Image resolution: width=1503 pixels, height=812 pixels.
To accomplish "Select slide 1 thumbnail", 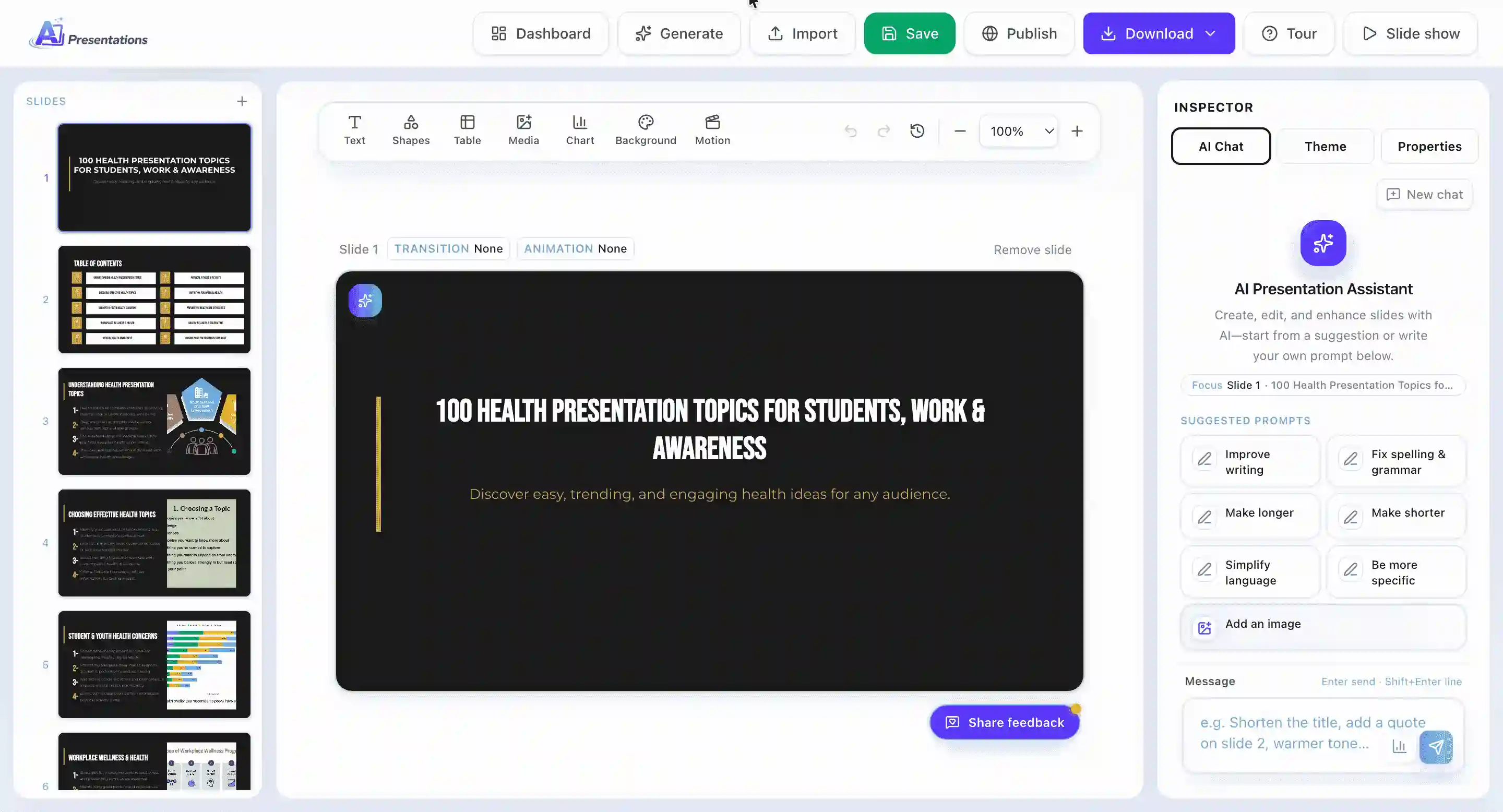I will pyautogui.click(x=154, y=177).
